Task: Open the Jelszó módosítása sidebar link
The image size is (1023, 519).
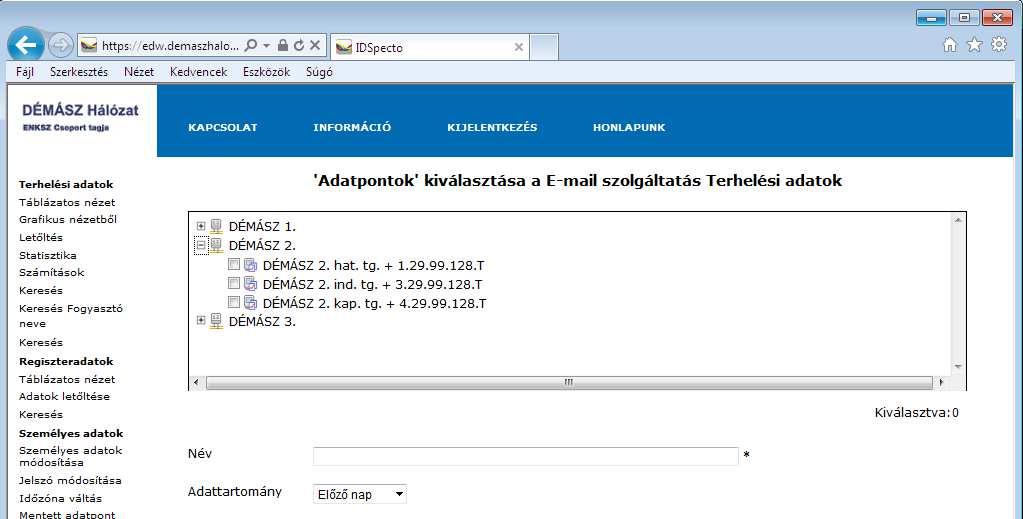Action: (x=70, y=480)
